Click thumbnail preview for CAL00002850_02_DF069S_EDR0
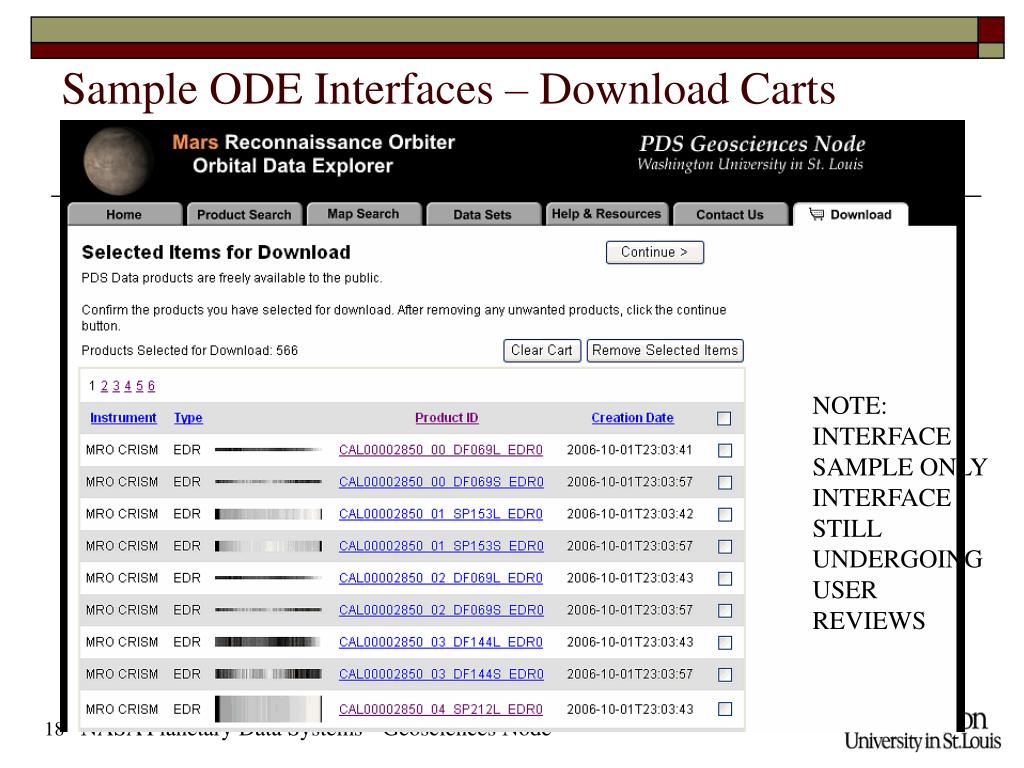The height and width of the screenshot is (768, 1024). coord(268,609)
